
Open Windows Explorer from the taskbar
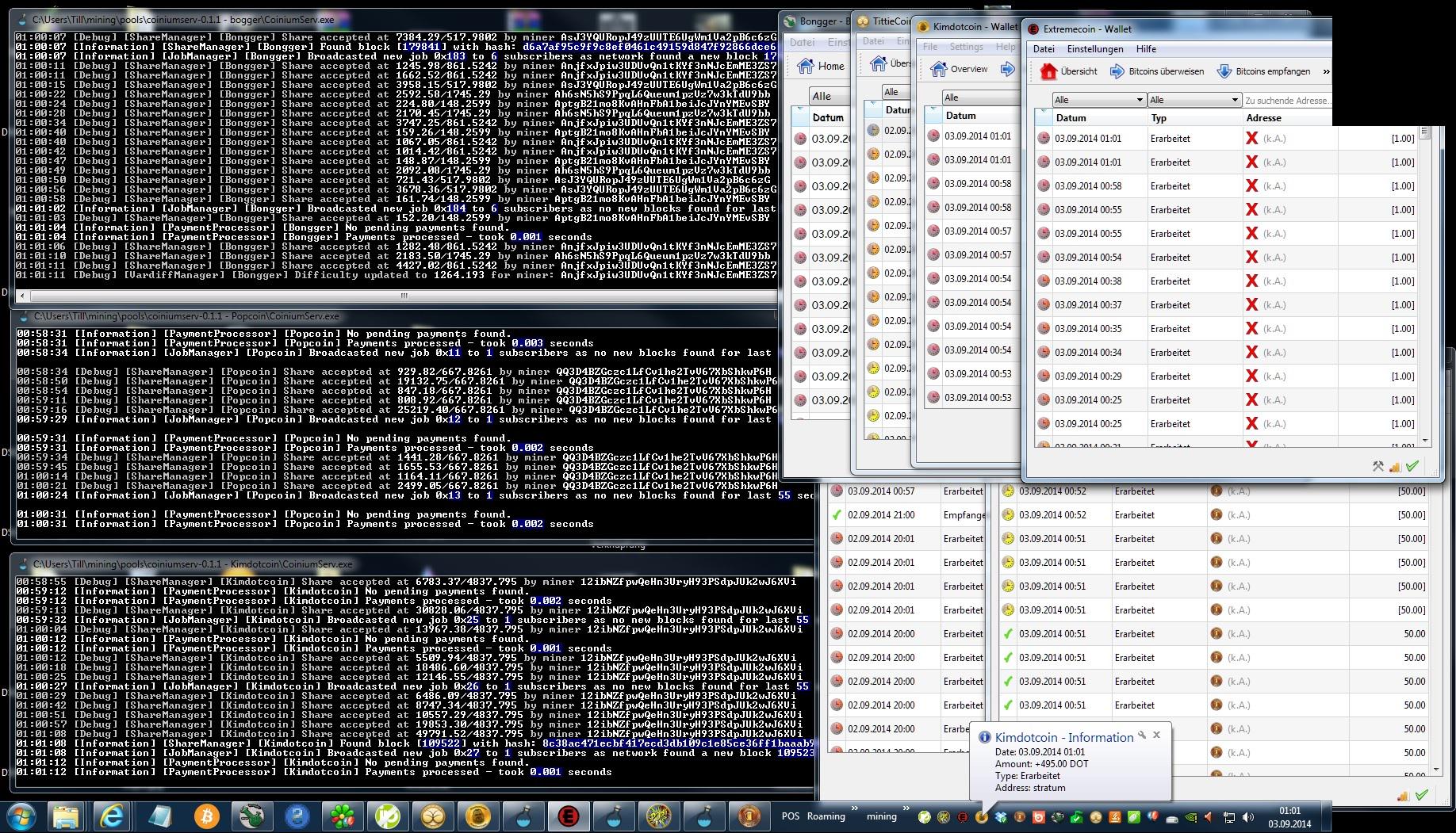click(x=67, y=816)
